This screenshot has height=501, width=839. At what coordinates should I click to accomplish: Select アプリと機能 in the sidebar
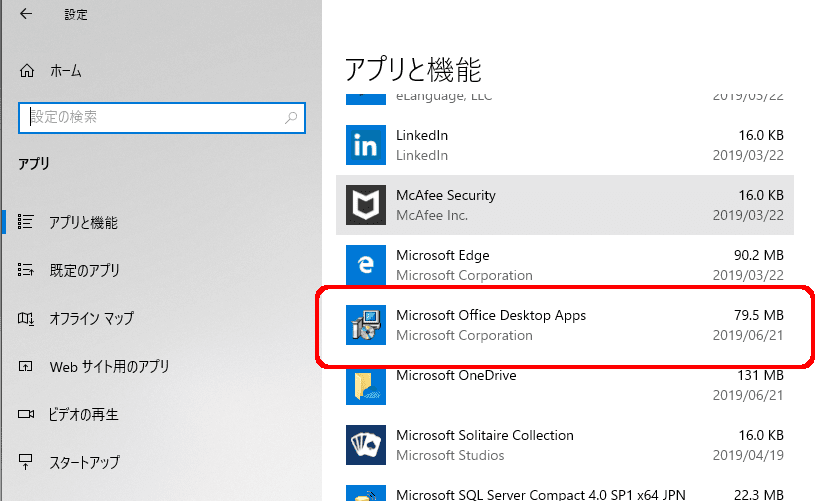83,222
